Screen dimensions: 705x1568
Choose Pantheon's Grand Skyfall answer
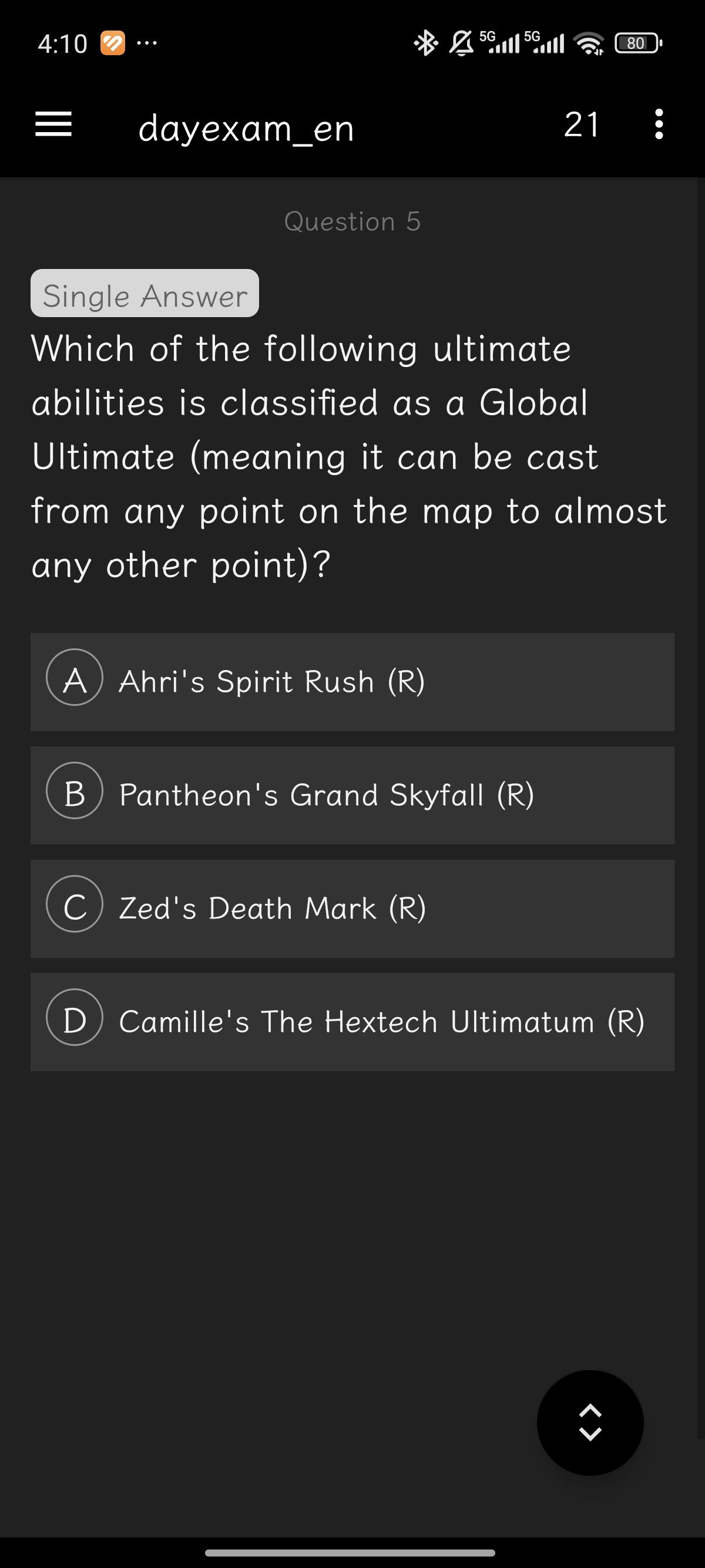point(326,795)
